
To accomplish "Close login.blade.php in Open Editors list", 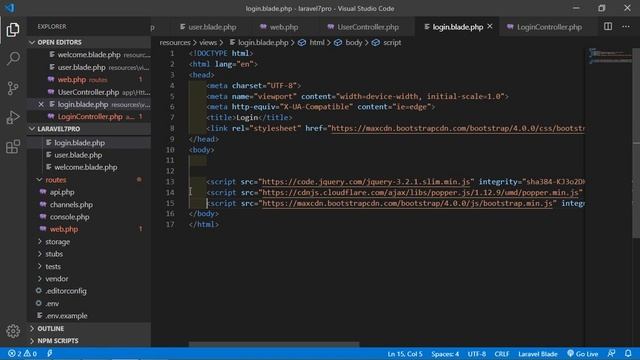I will tap(41, 104).
